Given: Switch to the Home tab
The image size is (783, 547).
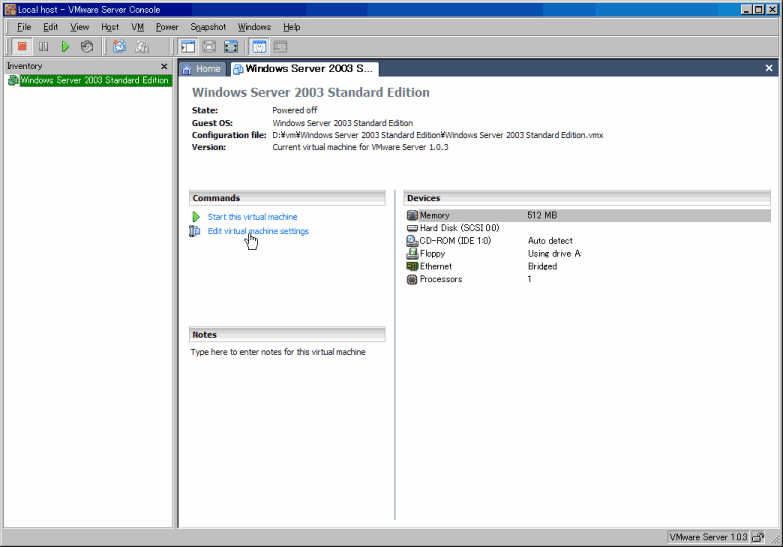Looking at the screenshot, I should (x=202, y=69).
